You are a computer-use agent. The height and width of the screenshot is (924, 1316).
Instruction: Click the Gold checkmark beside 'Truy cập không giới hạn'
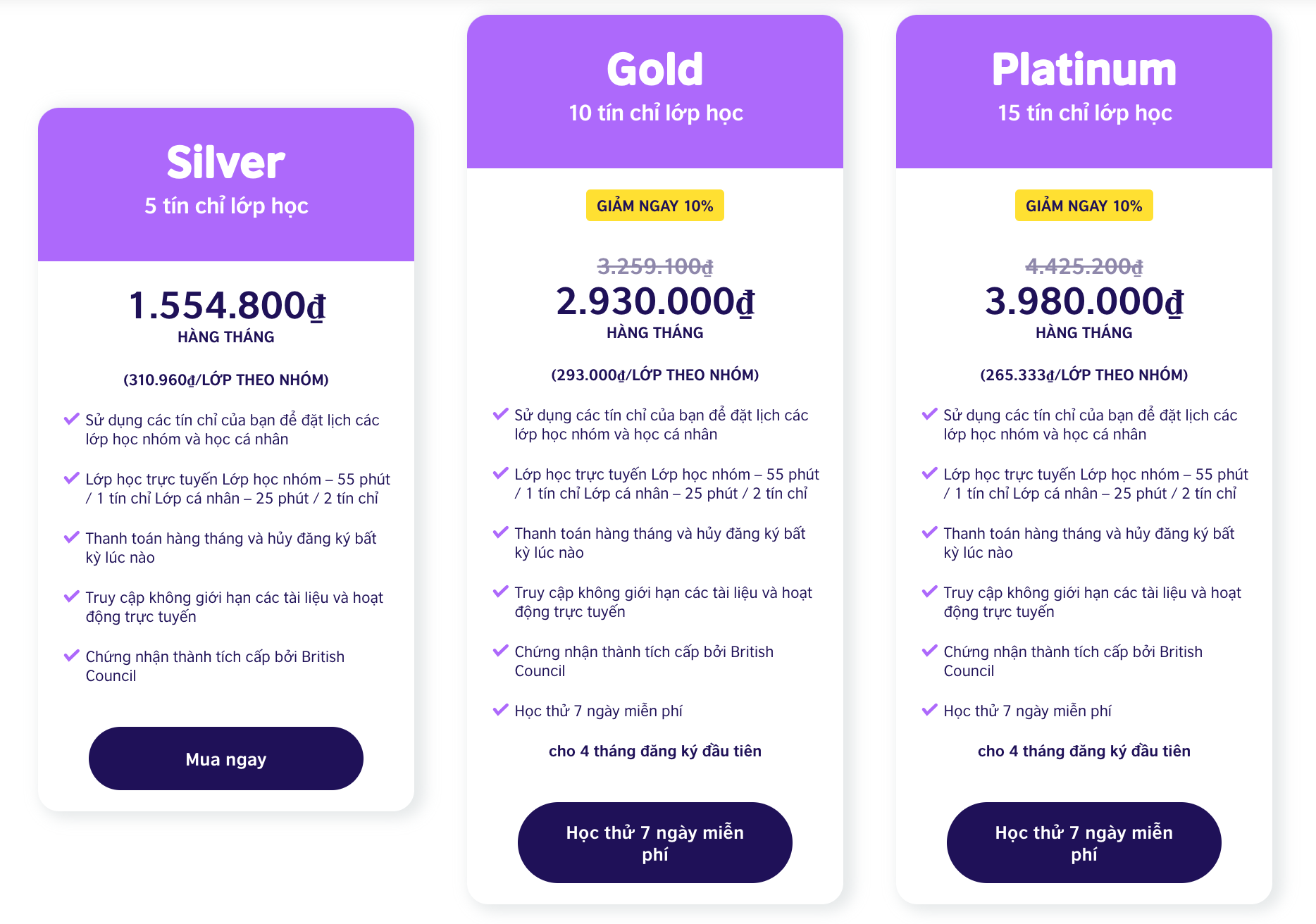[x=500, y=592]
